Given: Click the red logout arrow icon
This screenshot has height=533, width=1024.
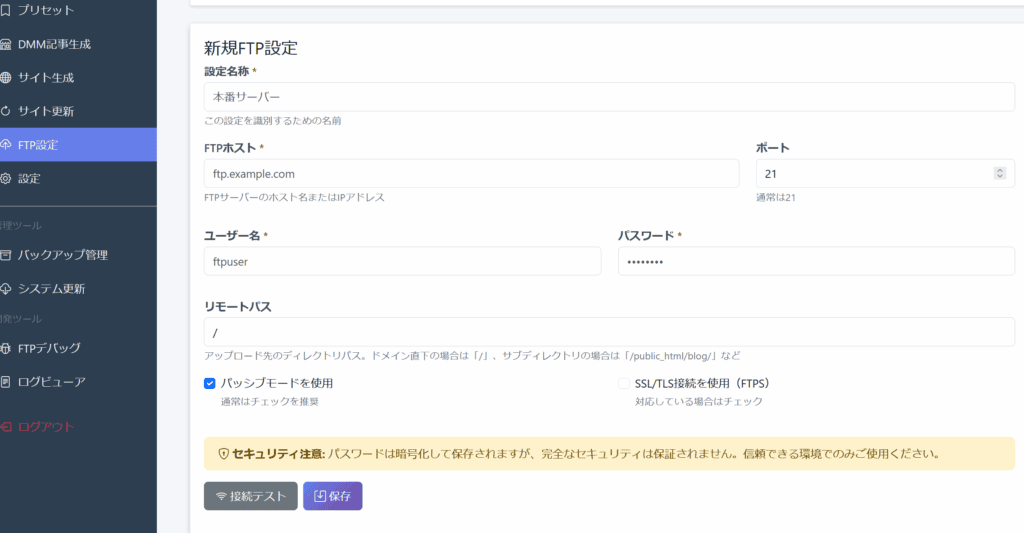Looking at the screenshot, I should point(6,427).
